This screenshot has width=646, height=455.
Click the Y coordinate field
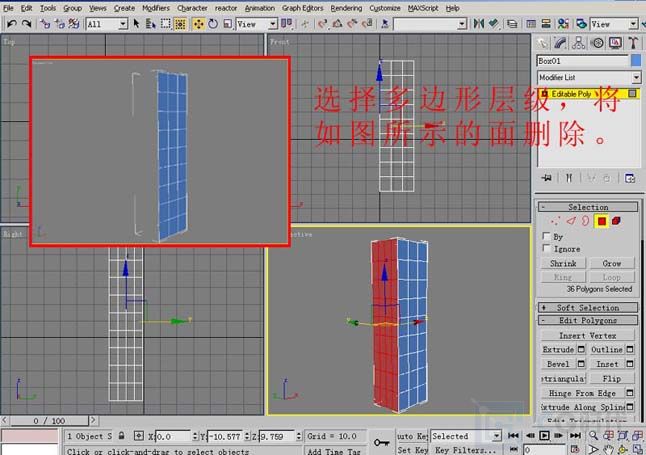227,436
